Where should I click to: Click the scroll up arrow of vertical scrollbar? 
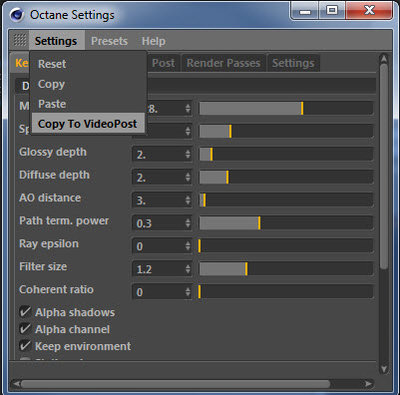384,59
